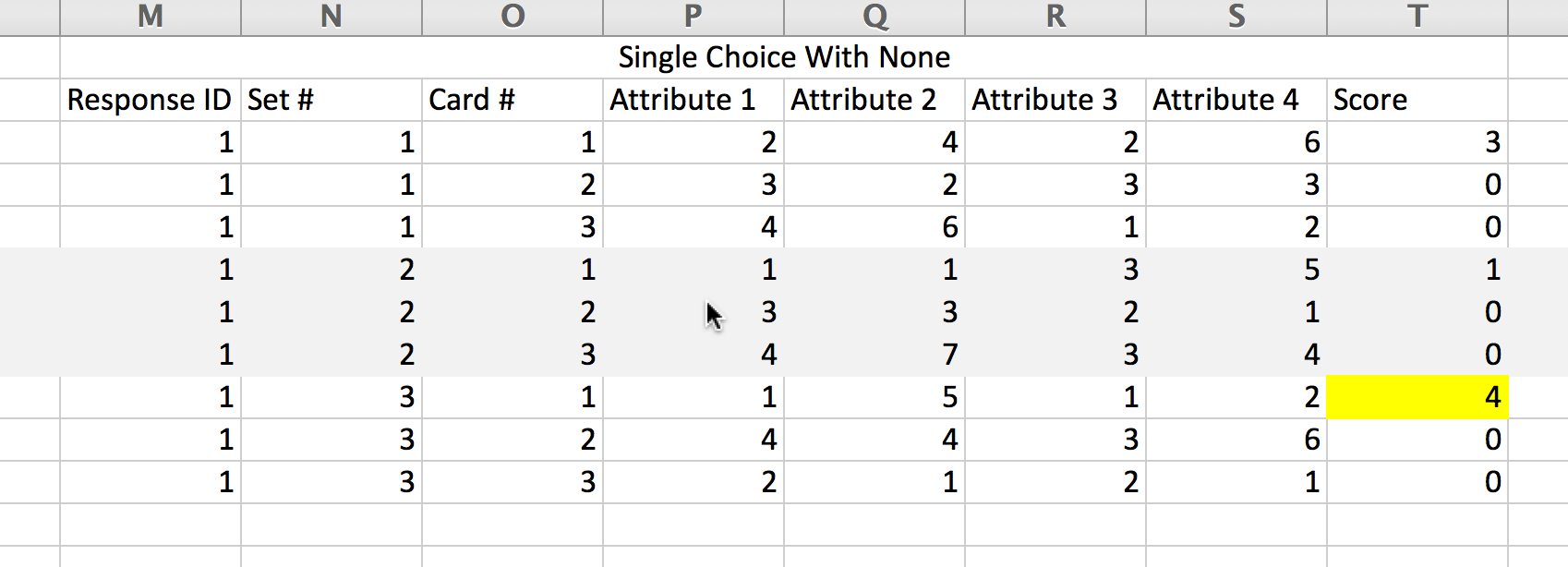Select column Q header
This screenshot has height=567, width=1568.
[874, 17]
